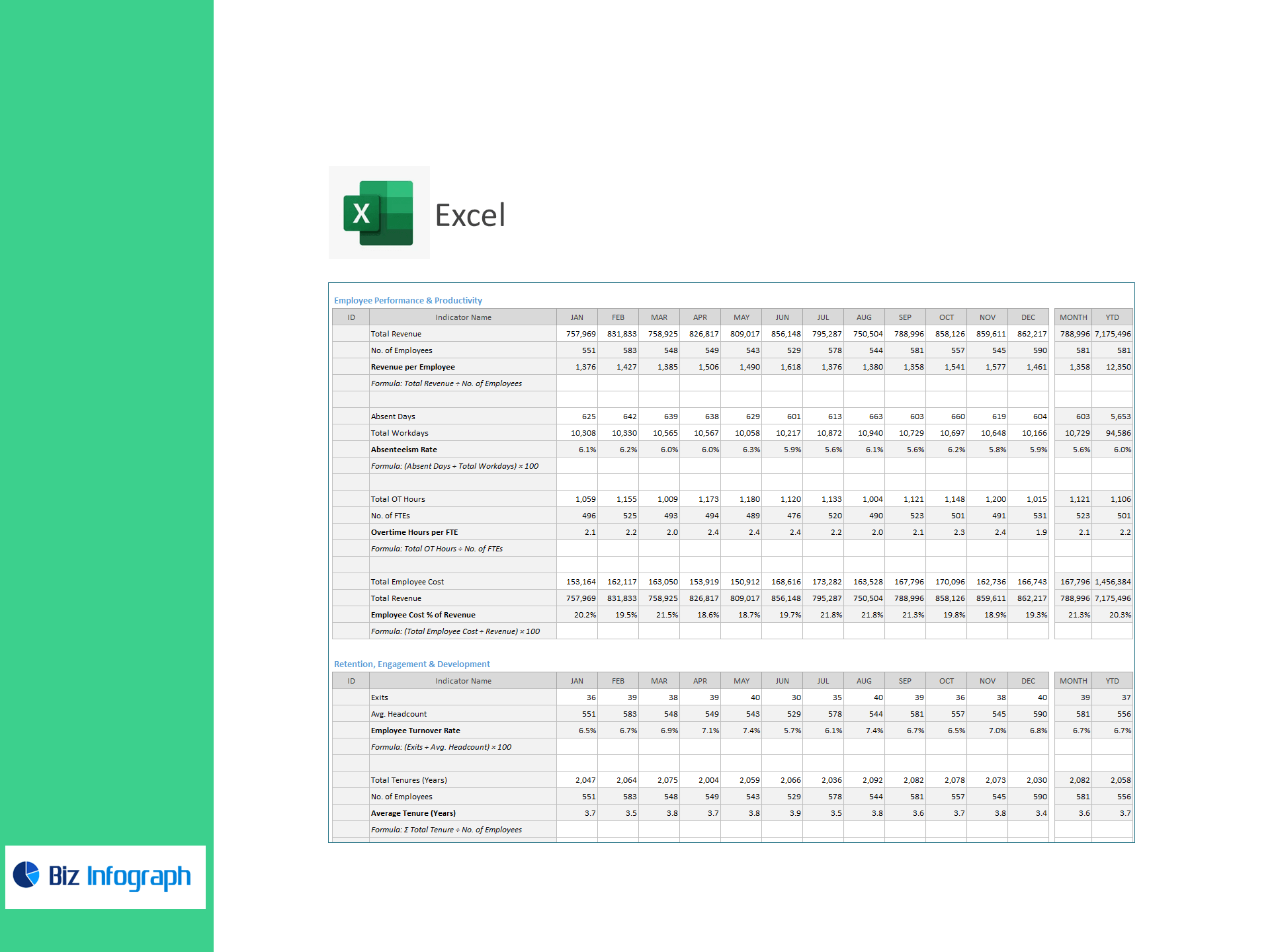Click the Indicator Name header in the top table
1270x952 pixels.
point(463,317)
